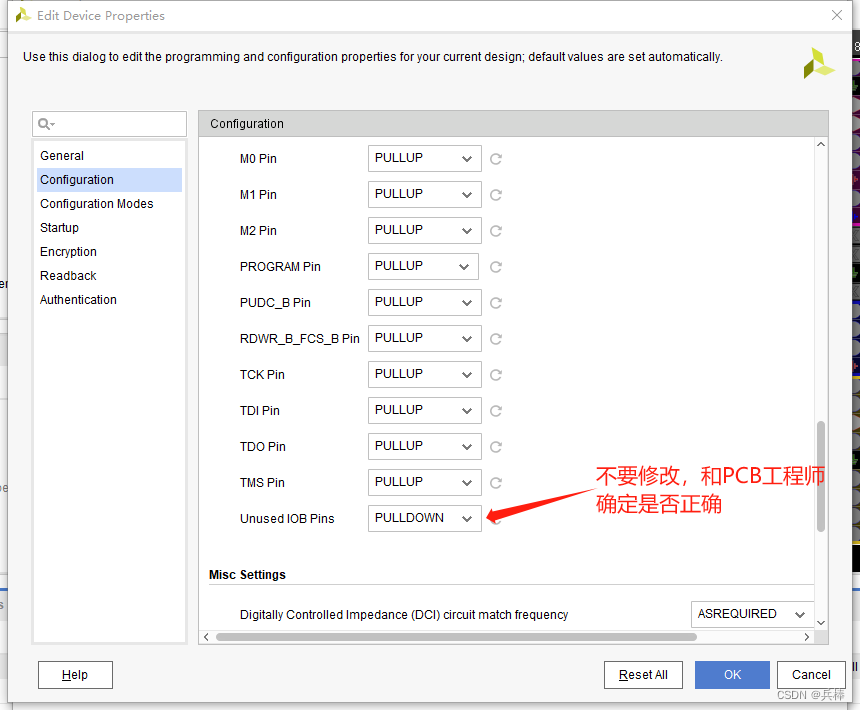Reset the RDWR_B_FCS_B Pin value to default
This screenshot has width=860, height=710.
tap(496, 339)
